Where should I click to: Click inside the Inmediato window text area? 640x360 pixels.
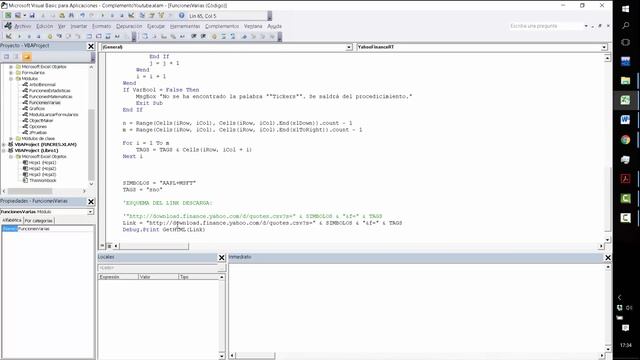[416, 307]
